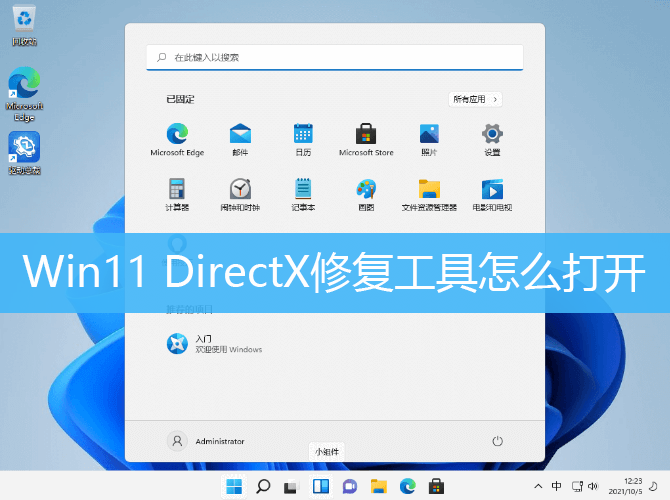Viewport: 670px width, 500px height.
Task: Launch 闹钟和时钟 Alarms & Clock app
Action: [240, 190]
